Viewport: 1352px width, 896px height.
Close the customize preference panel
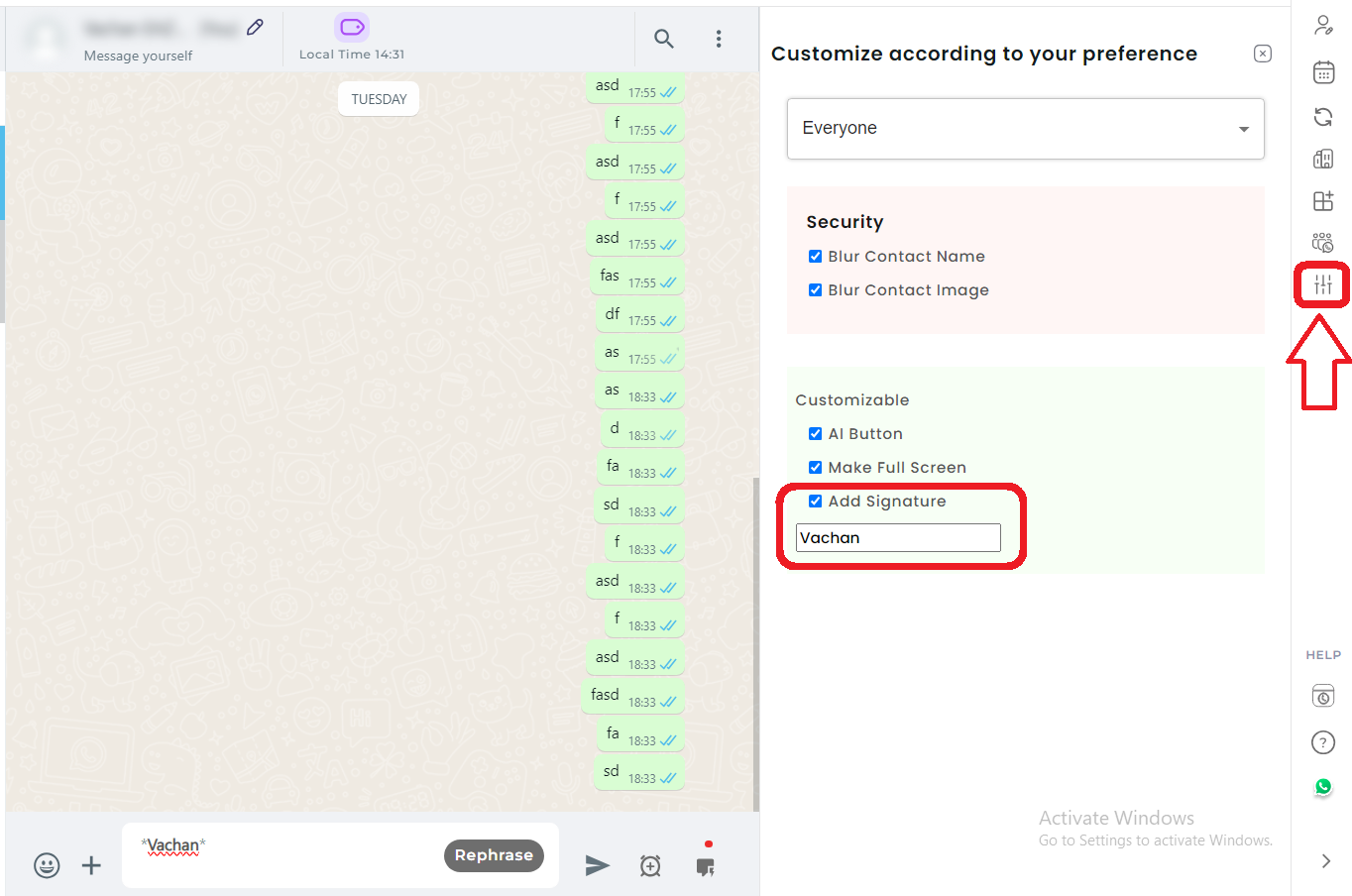coord(1263,54)
